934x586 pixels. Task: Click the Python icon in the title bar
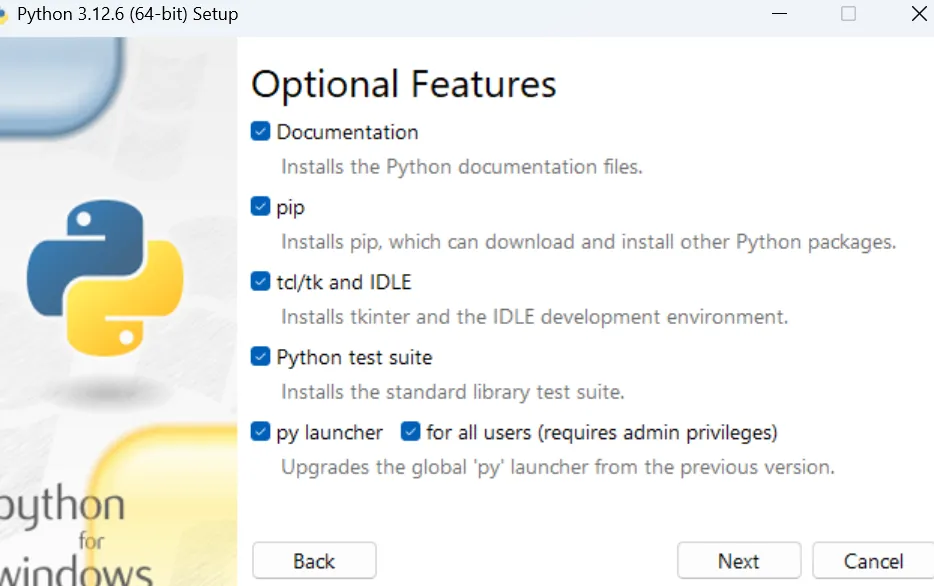click(4, 15)
